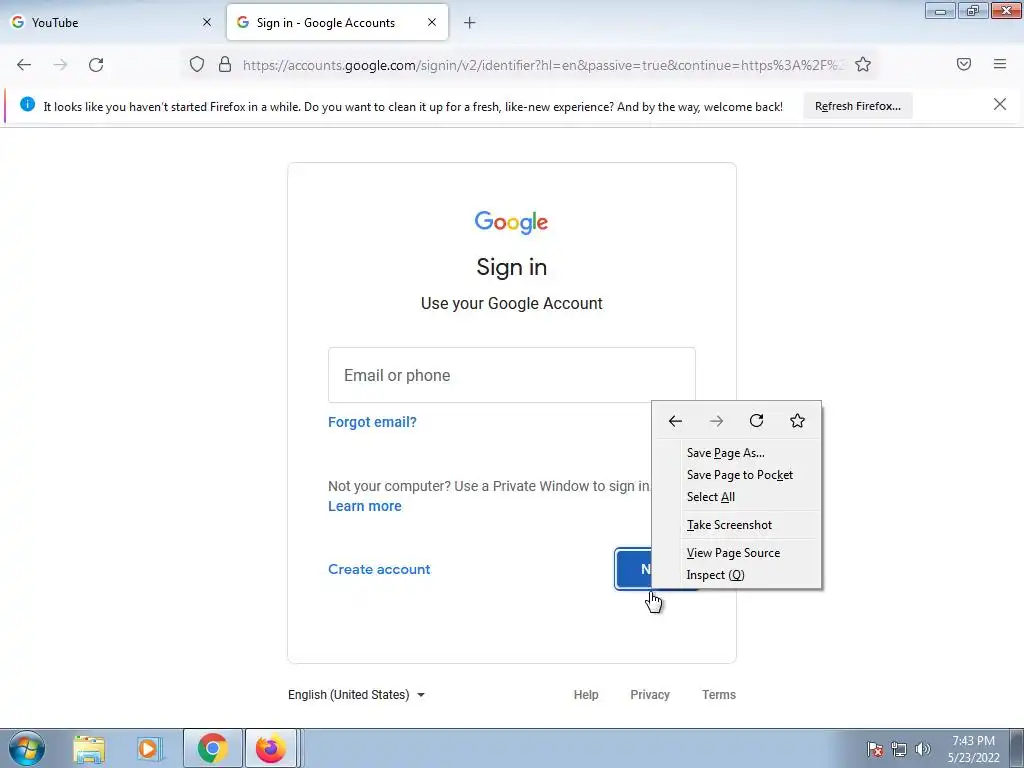Click the context menu forward arrow
The width and height of the screenshot is (1024, 768).
click(716, 421)
